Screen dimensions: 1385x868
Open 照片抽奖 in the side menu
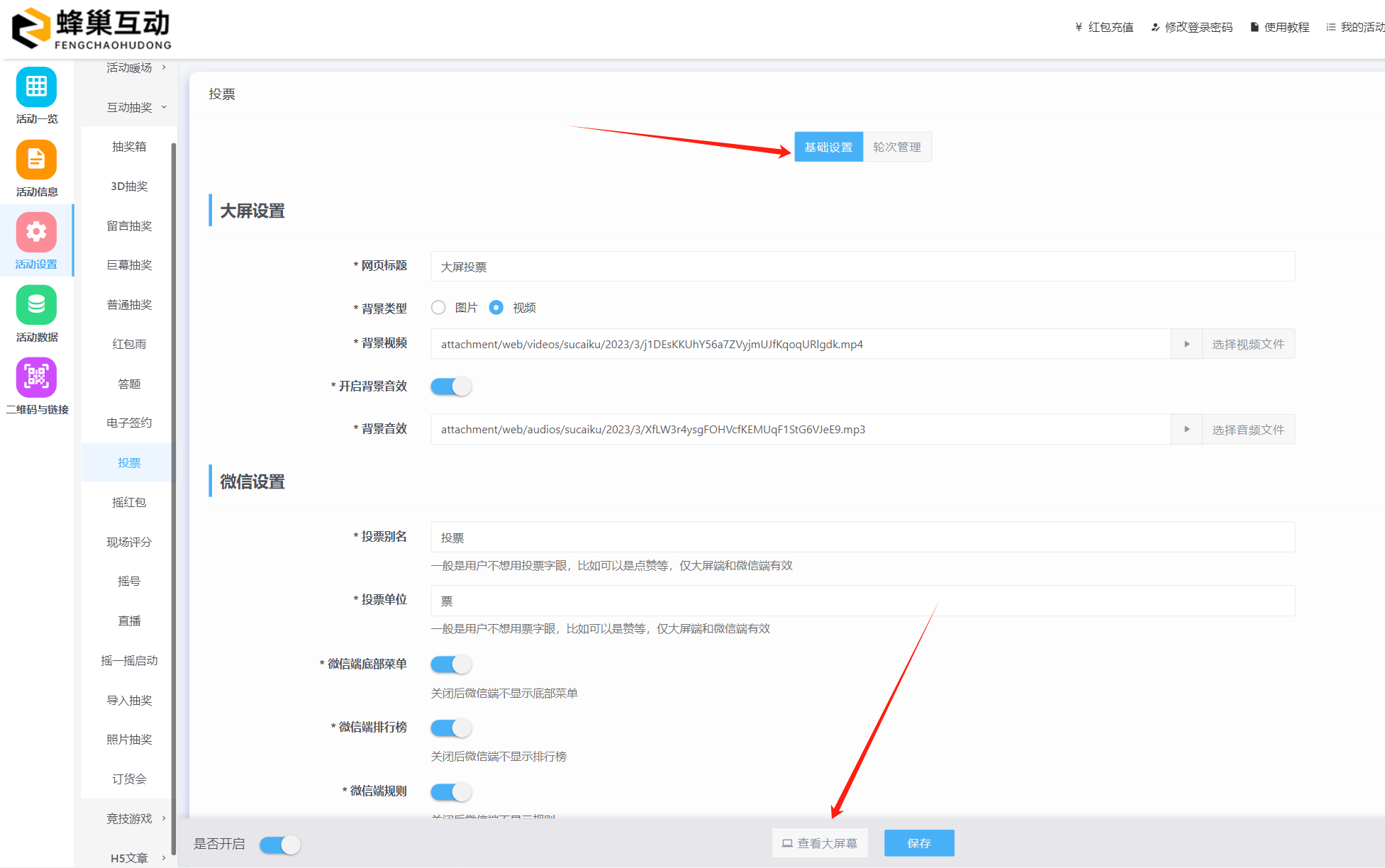pos(129,739)
